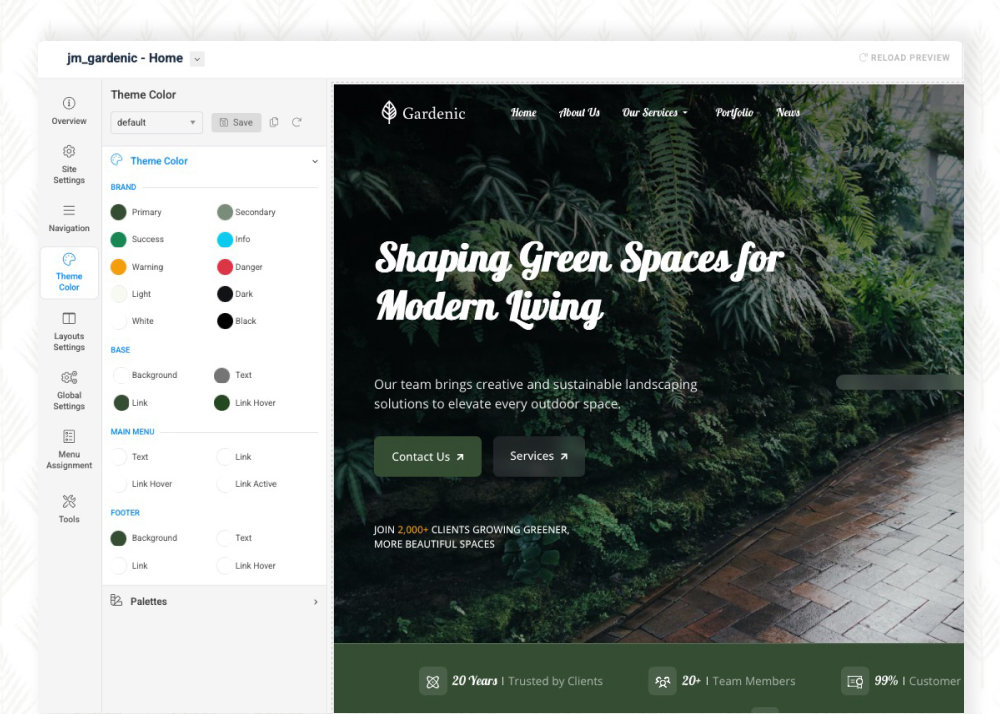Open the Tools sidebar item
Image resolution: width=1000 pixels, height=714 pixels.
point(69,509)
